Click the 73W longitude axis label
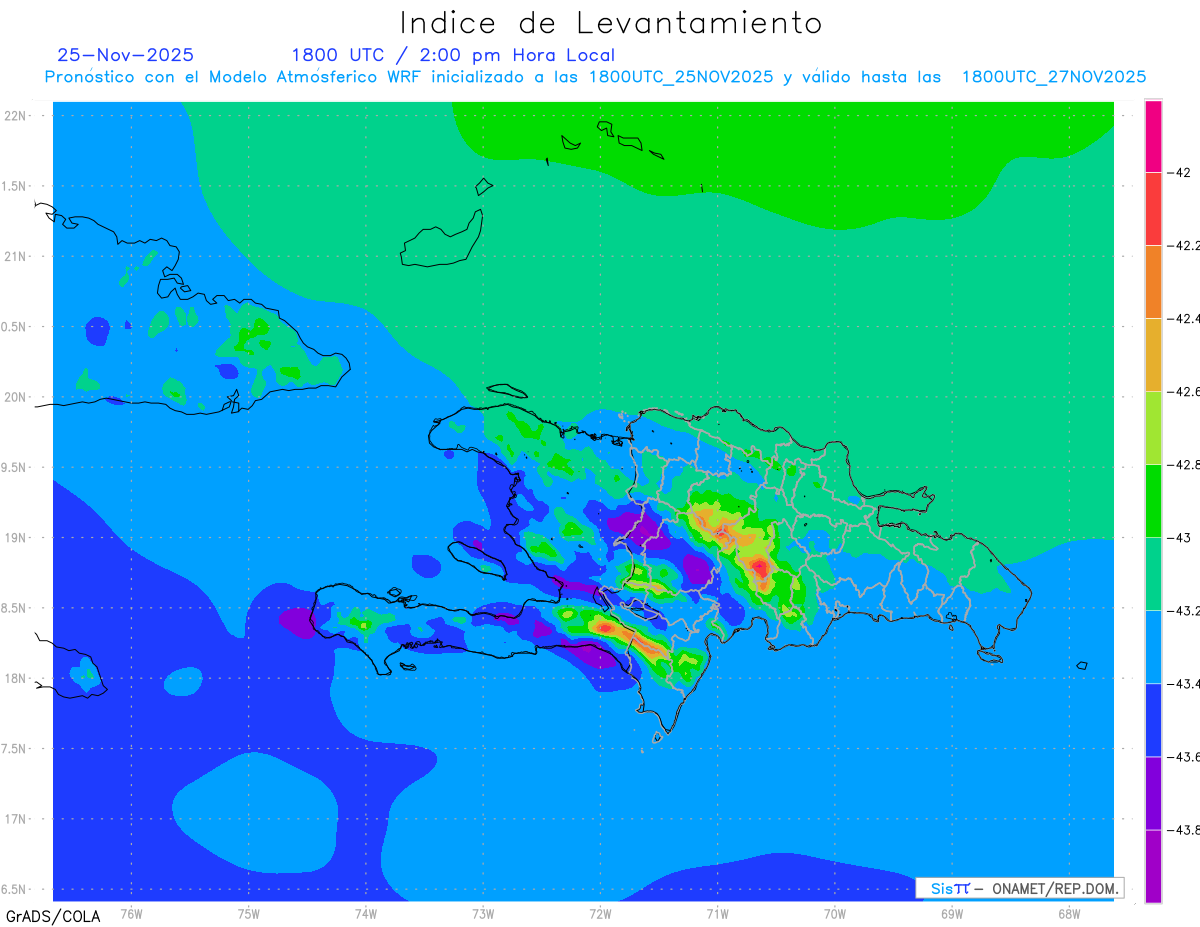The width and height of the screenshot is (1200, 927). coord(483,913)
